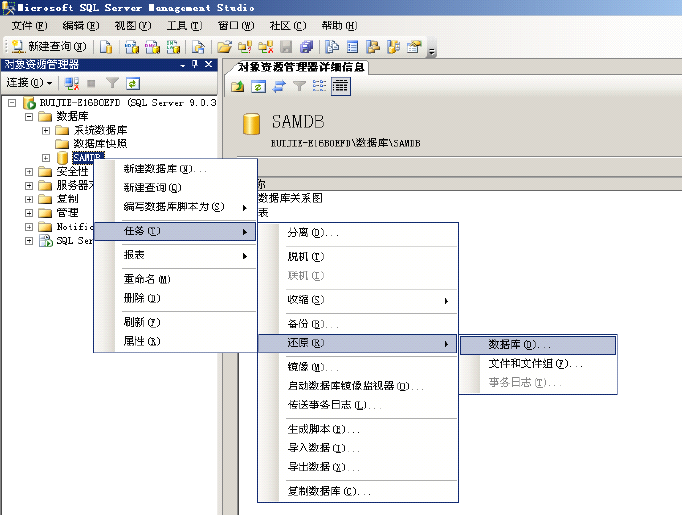The height and width of the screenshot is (515, 682).
Task: Choose 新建查询 in context menu
Action: point(175,187)
